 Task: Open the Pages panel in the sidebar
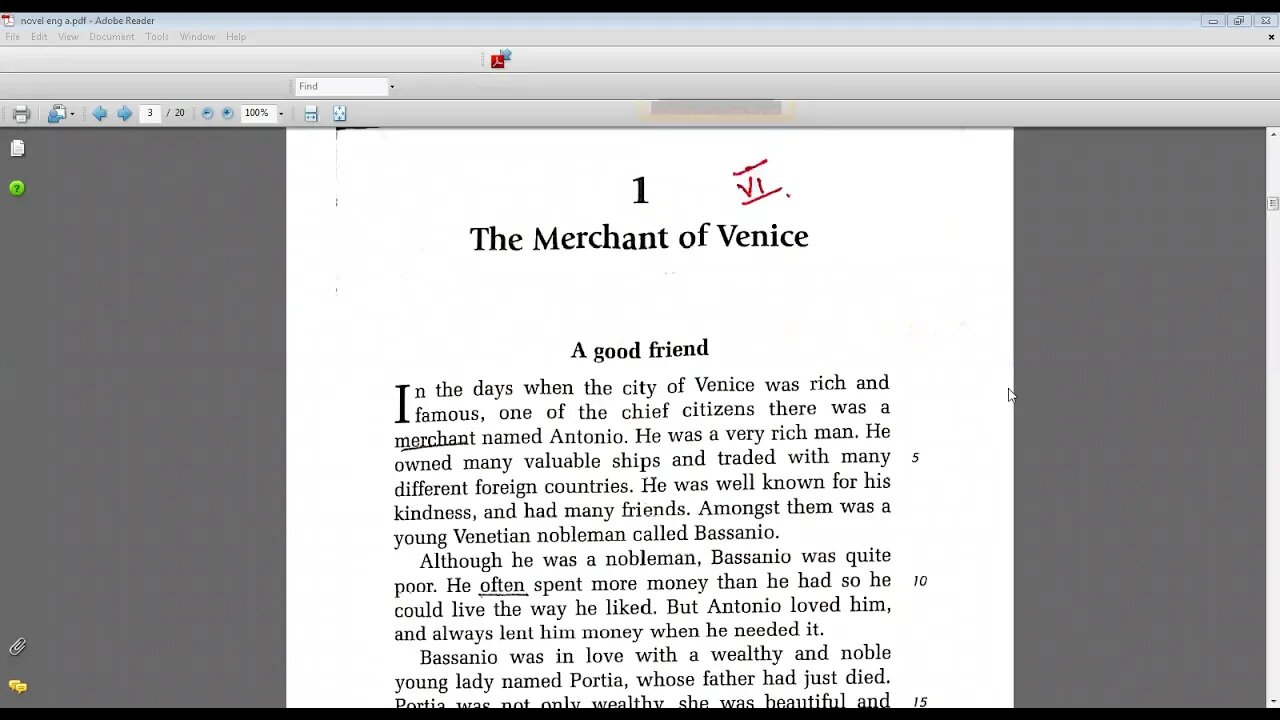(x=17, y=149)
